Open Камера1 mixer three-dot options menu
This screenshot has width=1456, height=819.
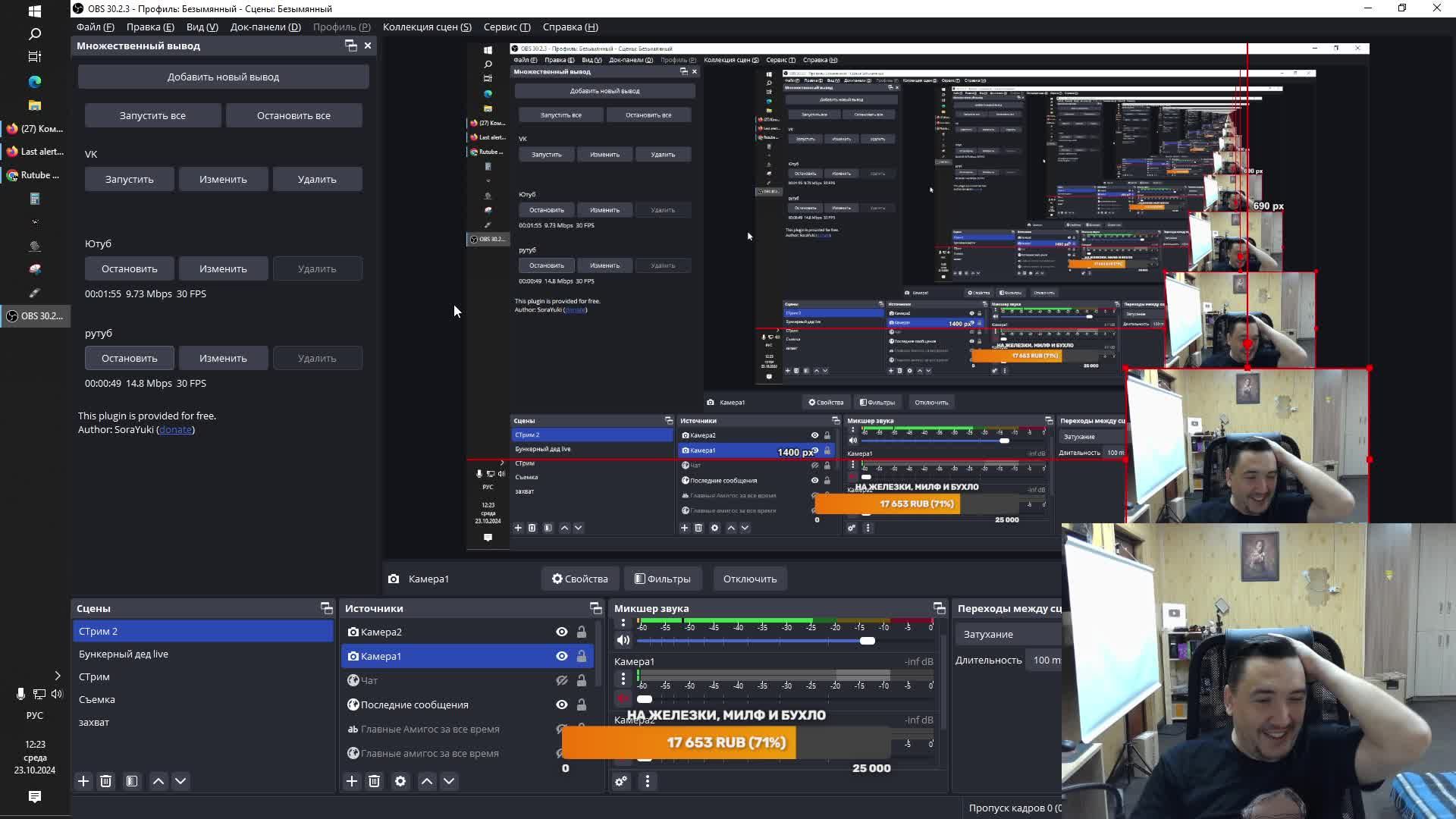tap(623, 677)
